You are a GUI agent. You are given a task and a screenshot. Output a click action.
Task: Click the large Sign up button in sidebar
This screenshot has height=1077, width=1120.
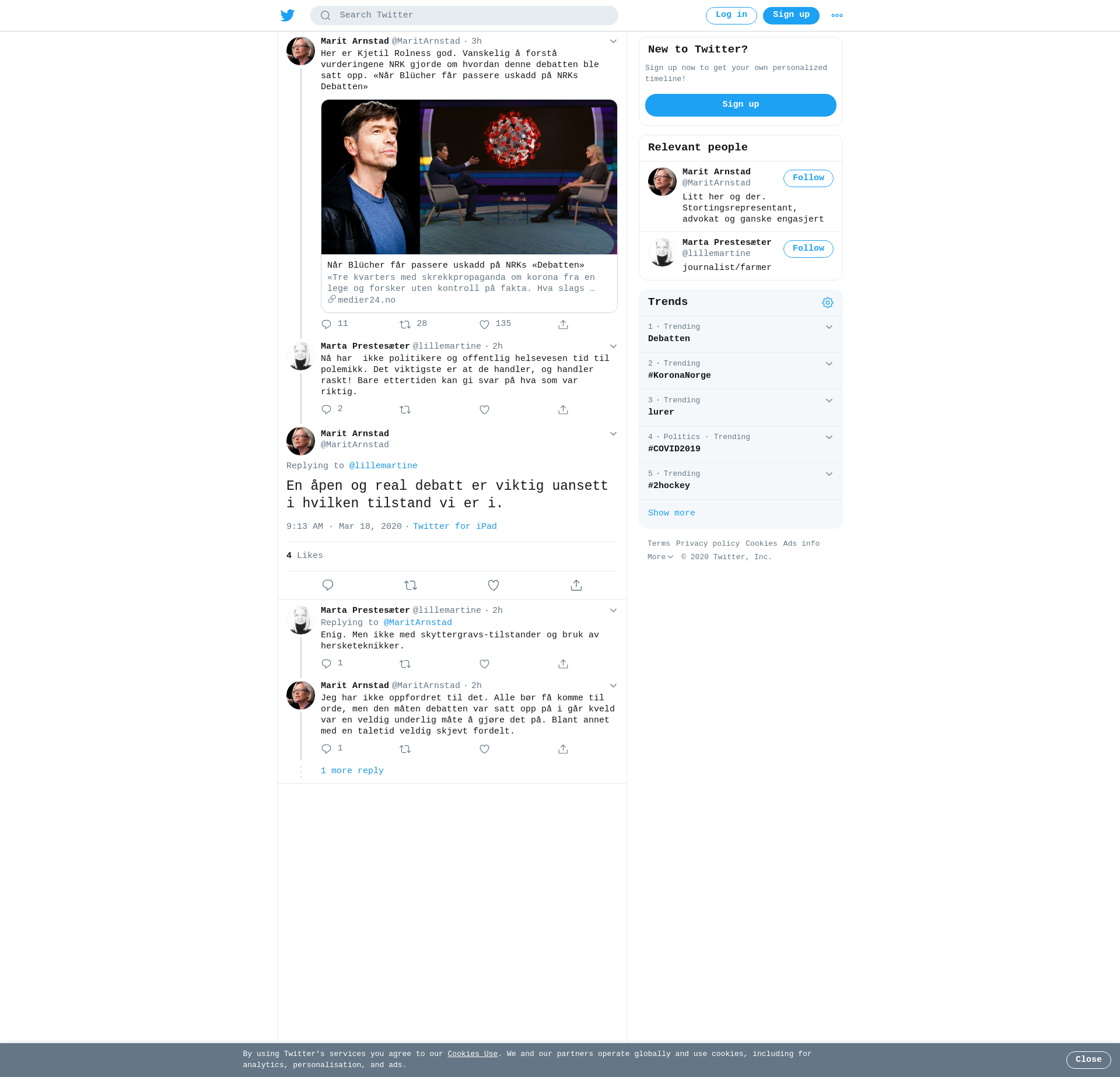741,105
